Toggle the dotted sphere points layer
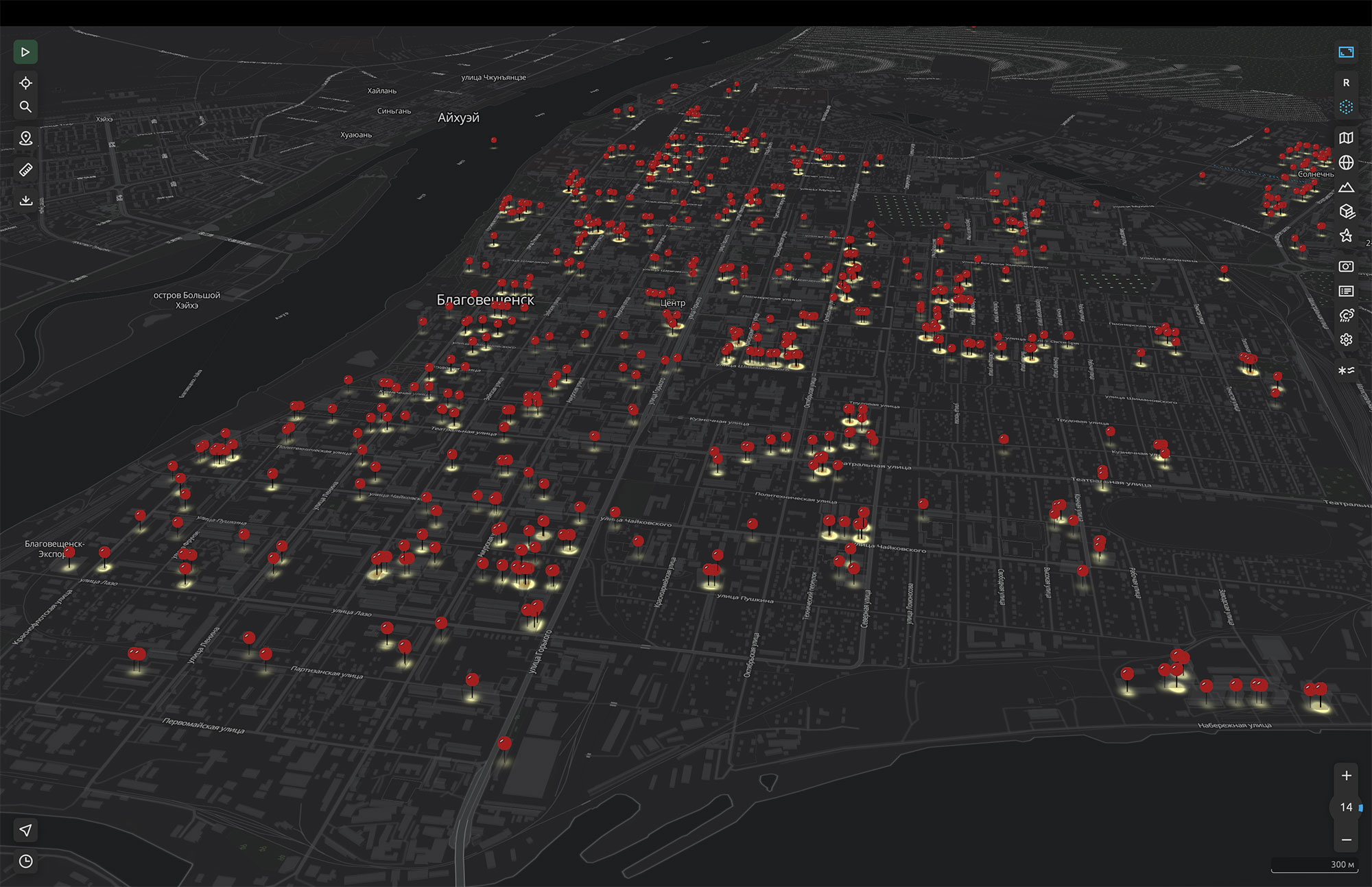Viewport: 1372px width, 887px height. [1346, 107]
